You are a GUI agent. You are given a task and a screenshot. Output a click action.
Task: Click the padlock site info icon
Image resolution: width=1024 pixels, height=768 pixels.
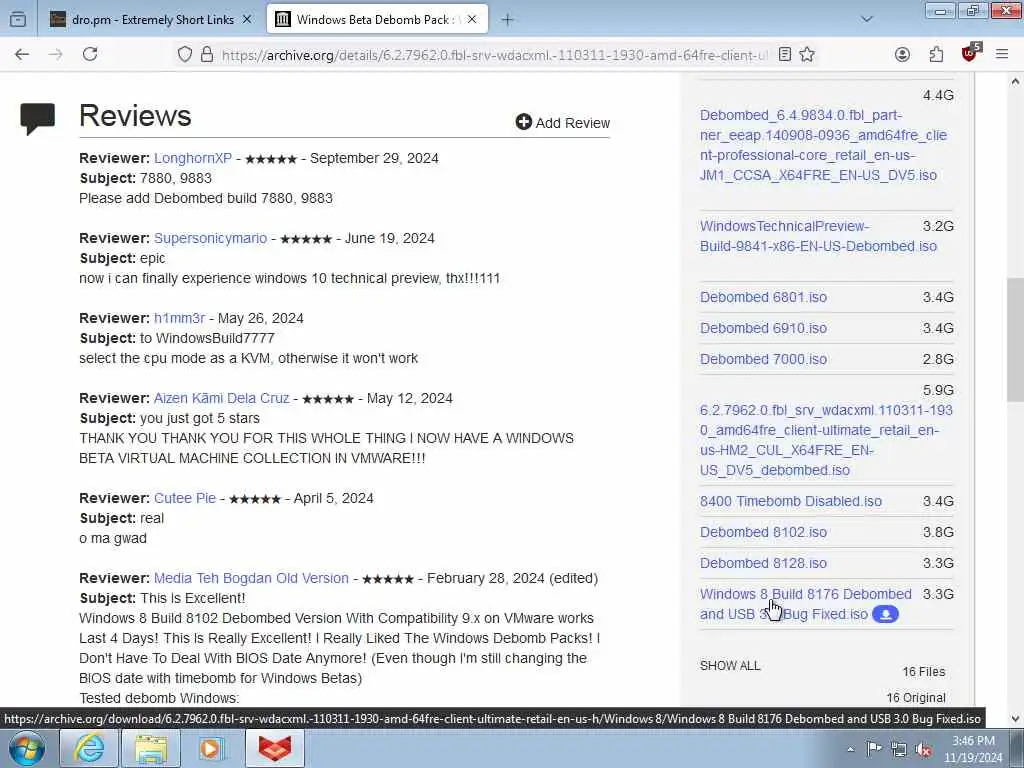(x=207, y=55)
